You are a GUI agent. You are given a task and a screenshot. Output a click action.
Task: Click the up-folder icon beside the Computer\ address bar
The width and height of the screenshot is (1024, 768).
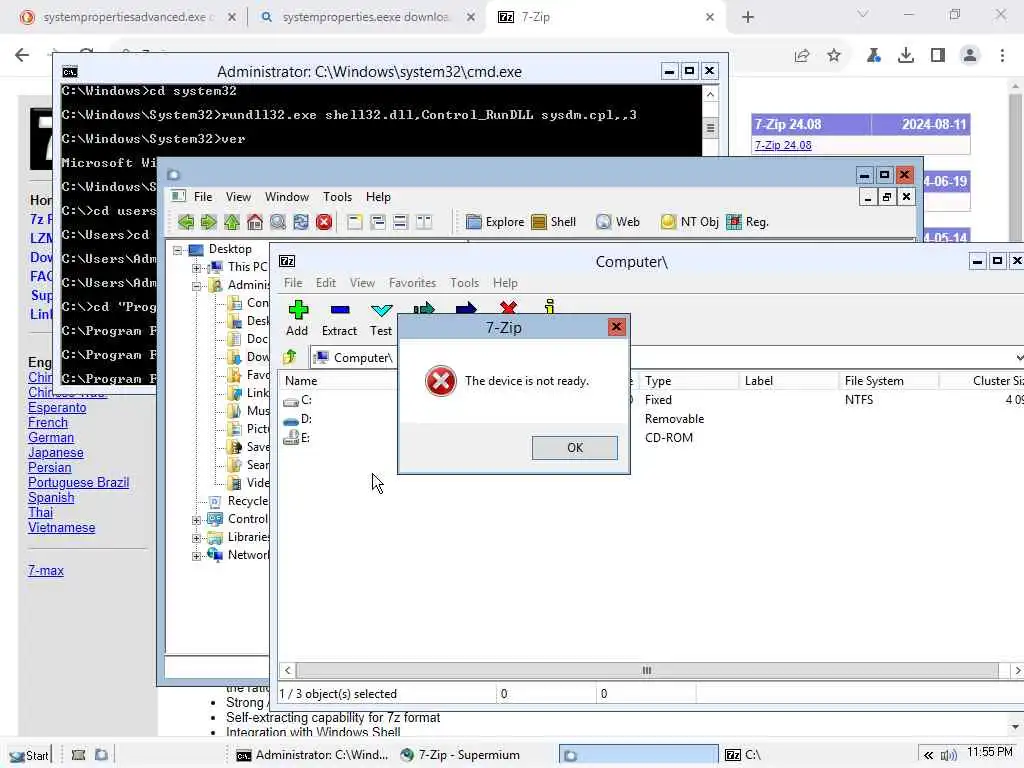[290, 357]
